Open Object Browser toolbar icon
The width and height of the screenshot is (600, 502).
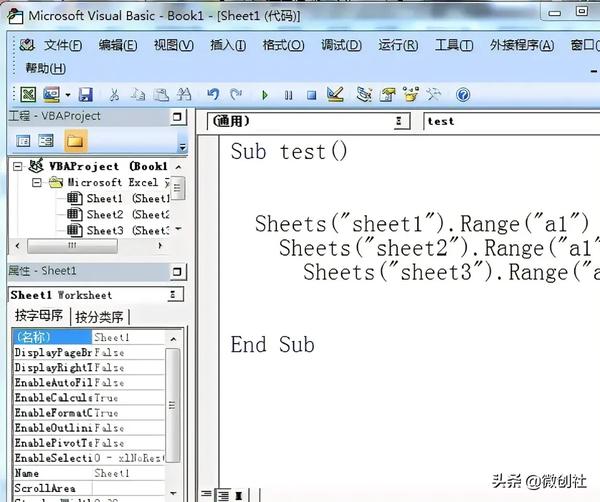point(411,95)
